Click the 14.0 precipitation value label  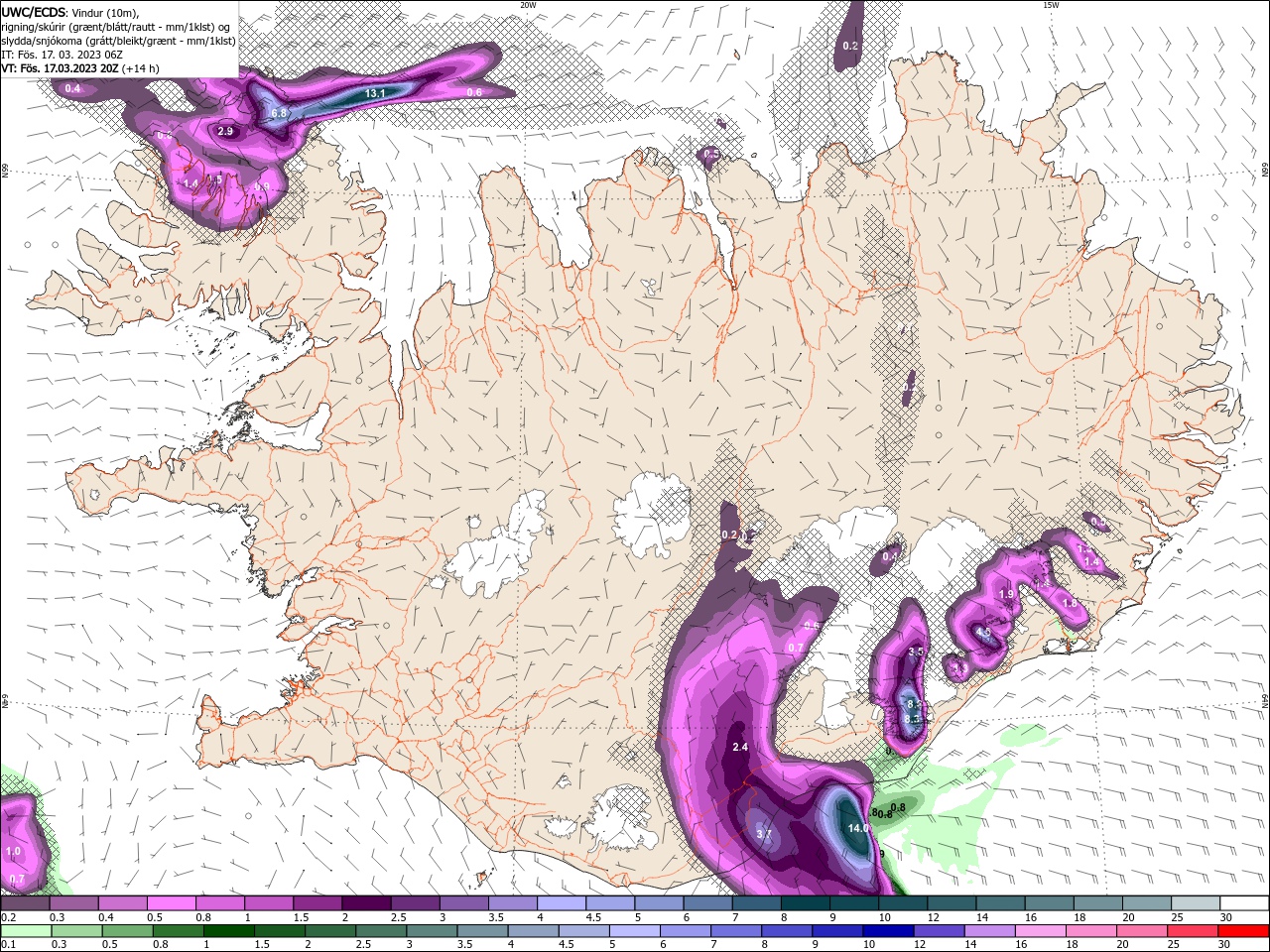(858, 828)
